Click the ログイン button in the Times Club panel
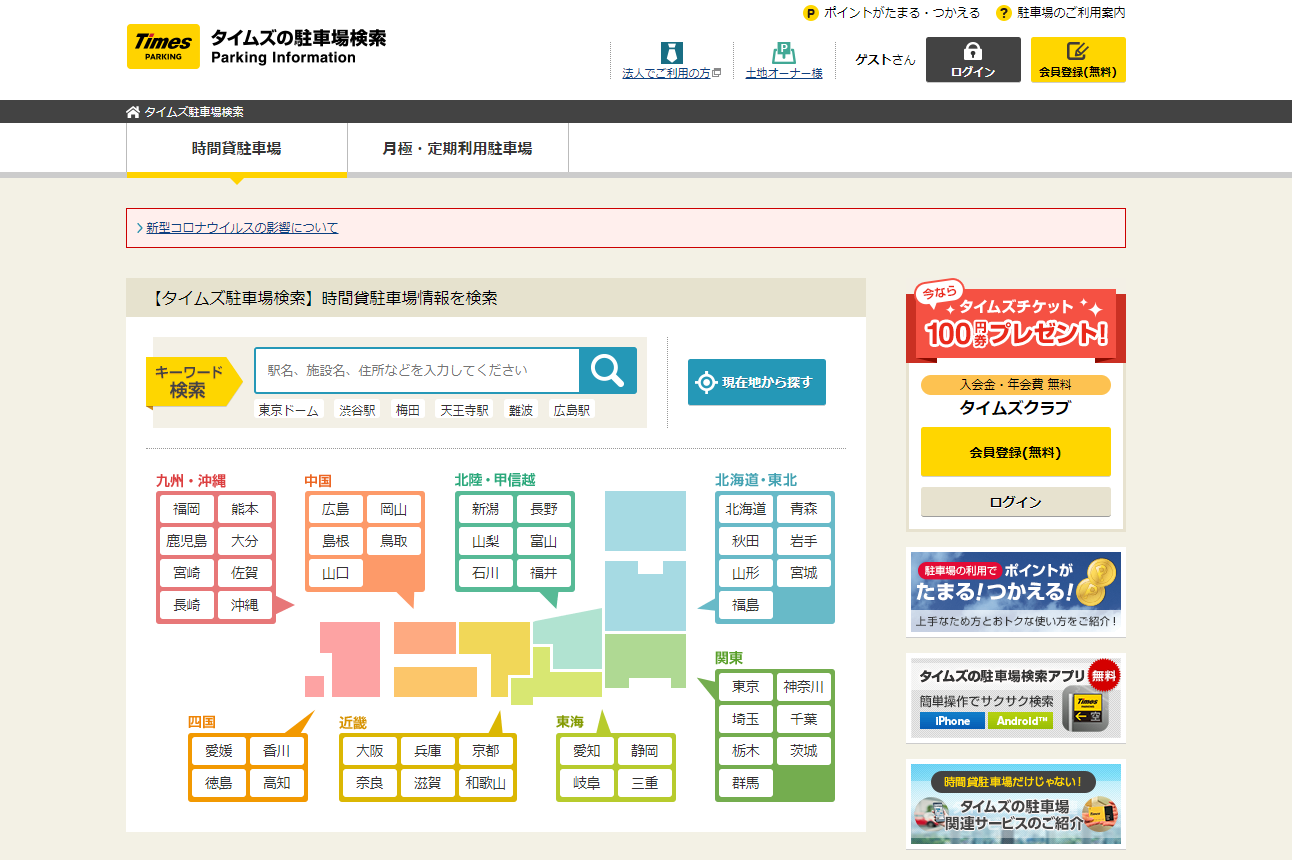The width and height of the screenshot is (1292, 860). tap(1015, 501)
